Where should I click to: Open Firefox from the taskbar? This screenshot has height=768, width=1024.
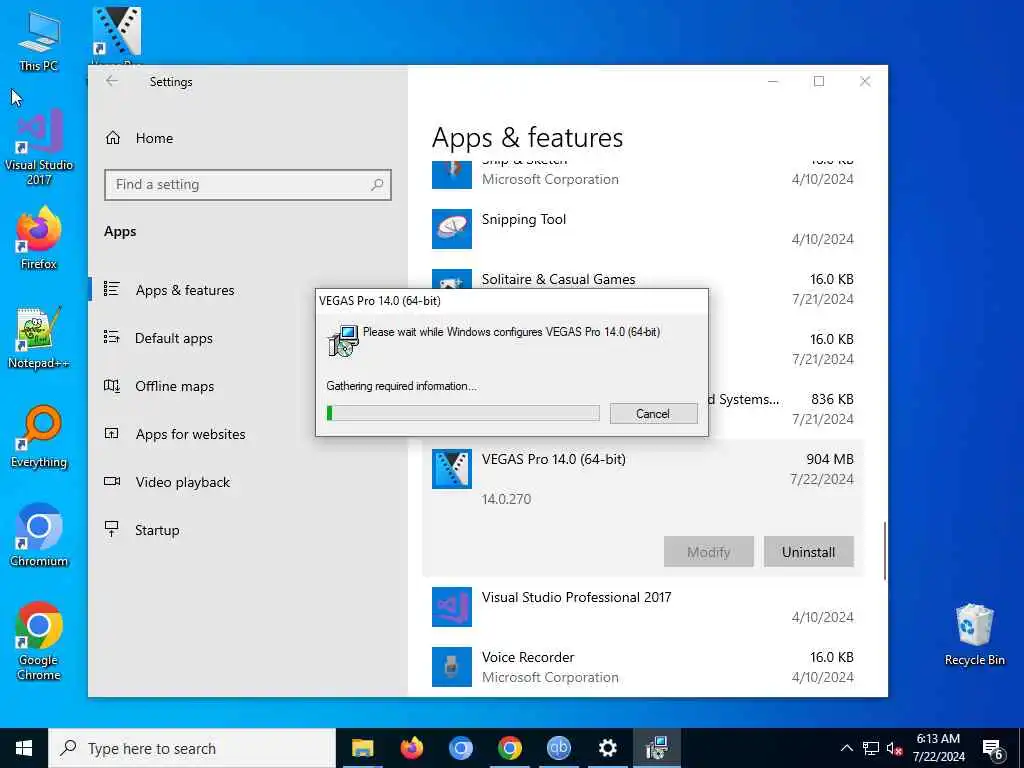(411, 748)
